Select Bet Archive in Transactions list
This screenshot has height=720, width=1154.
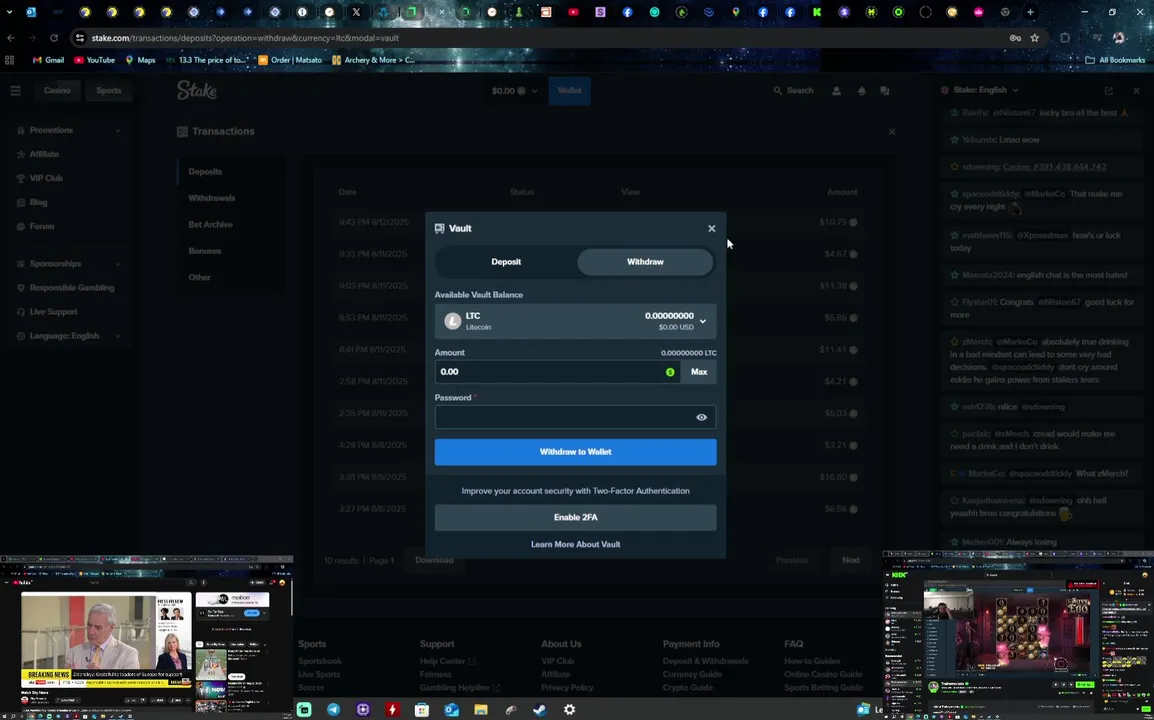210,225
